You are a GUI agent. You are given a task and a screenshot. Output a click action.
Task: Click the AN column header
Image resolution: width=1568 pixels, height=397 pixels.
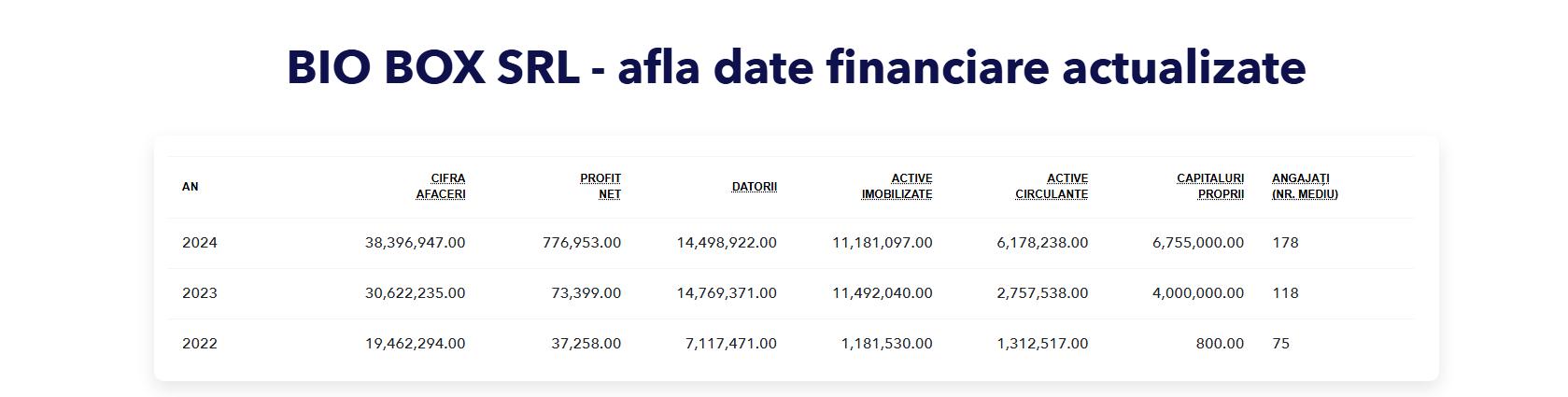(191, 187)
